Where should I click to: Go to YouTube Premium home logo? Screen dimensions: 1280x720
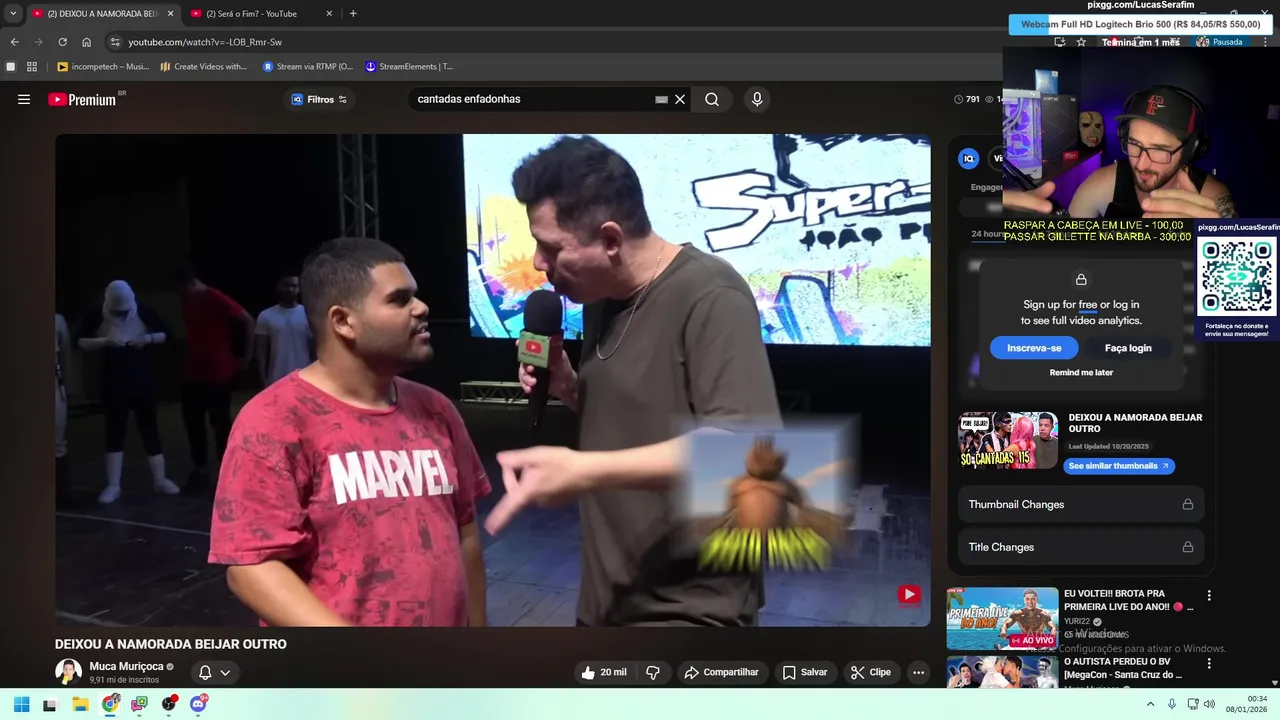pyautogui.click(x=82, y=99)
